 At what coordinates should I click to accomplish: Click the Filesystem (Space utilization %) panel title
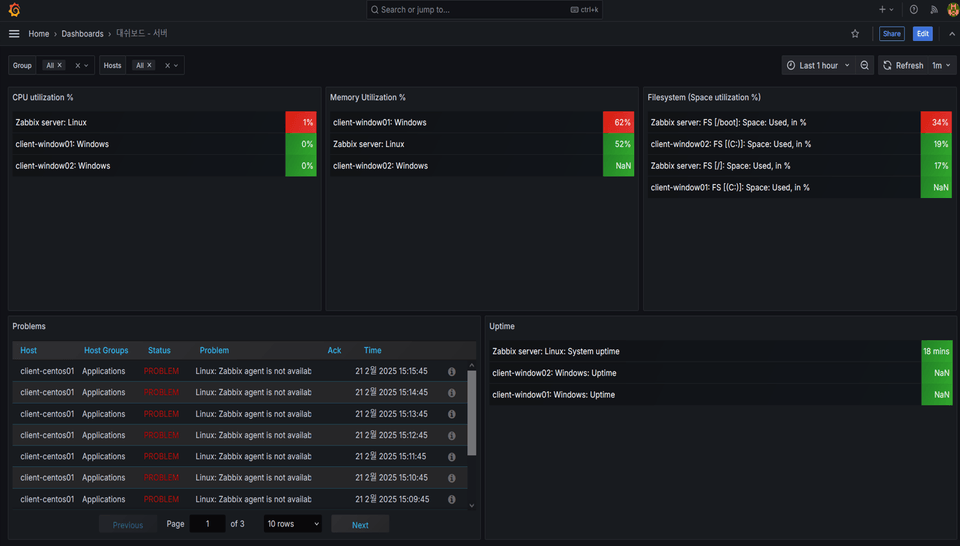click(704, 97)
